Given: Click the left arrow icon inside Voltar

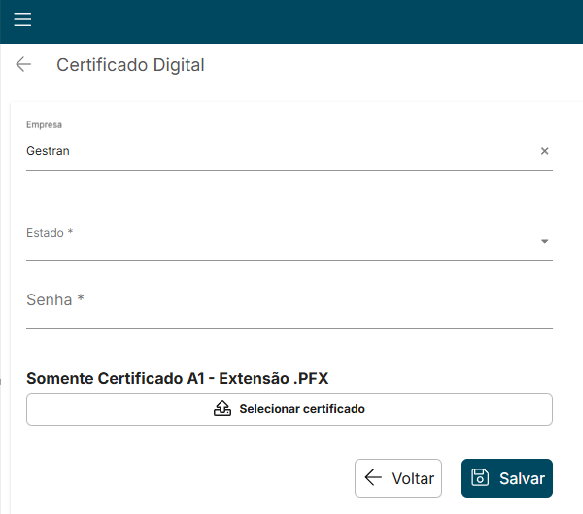Looking at the screenshot, I should (373, 478).
